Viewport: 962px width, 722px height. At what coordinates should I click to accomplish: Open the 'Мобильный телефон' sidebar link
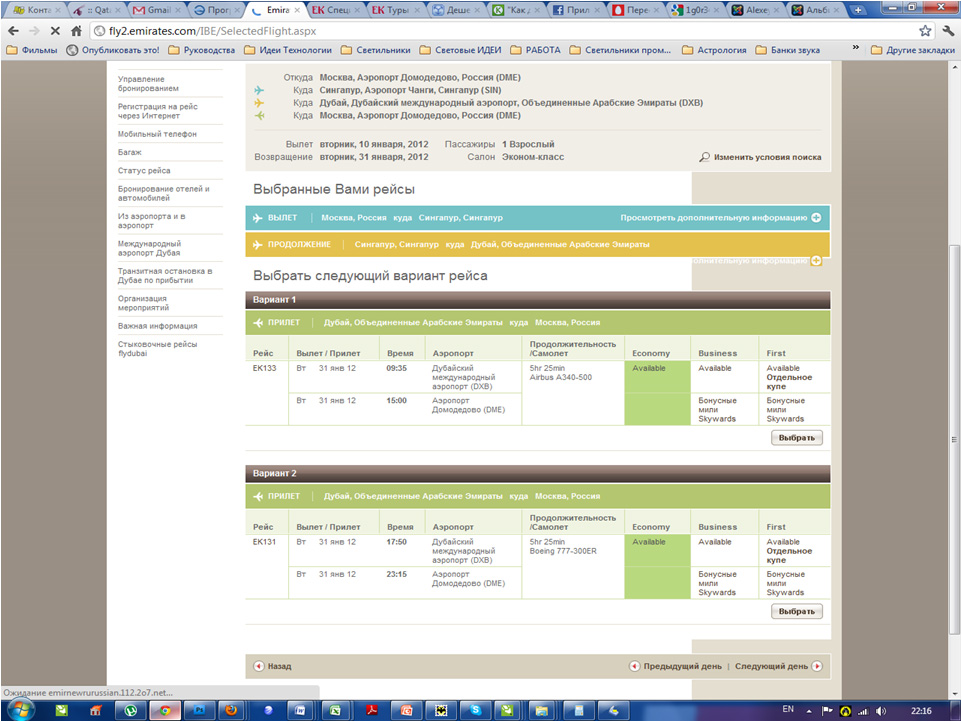[157, 134]
